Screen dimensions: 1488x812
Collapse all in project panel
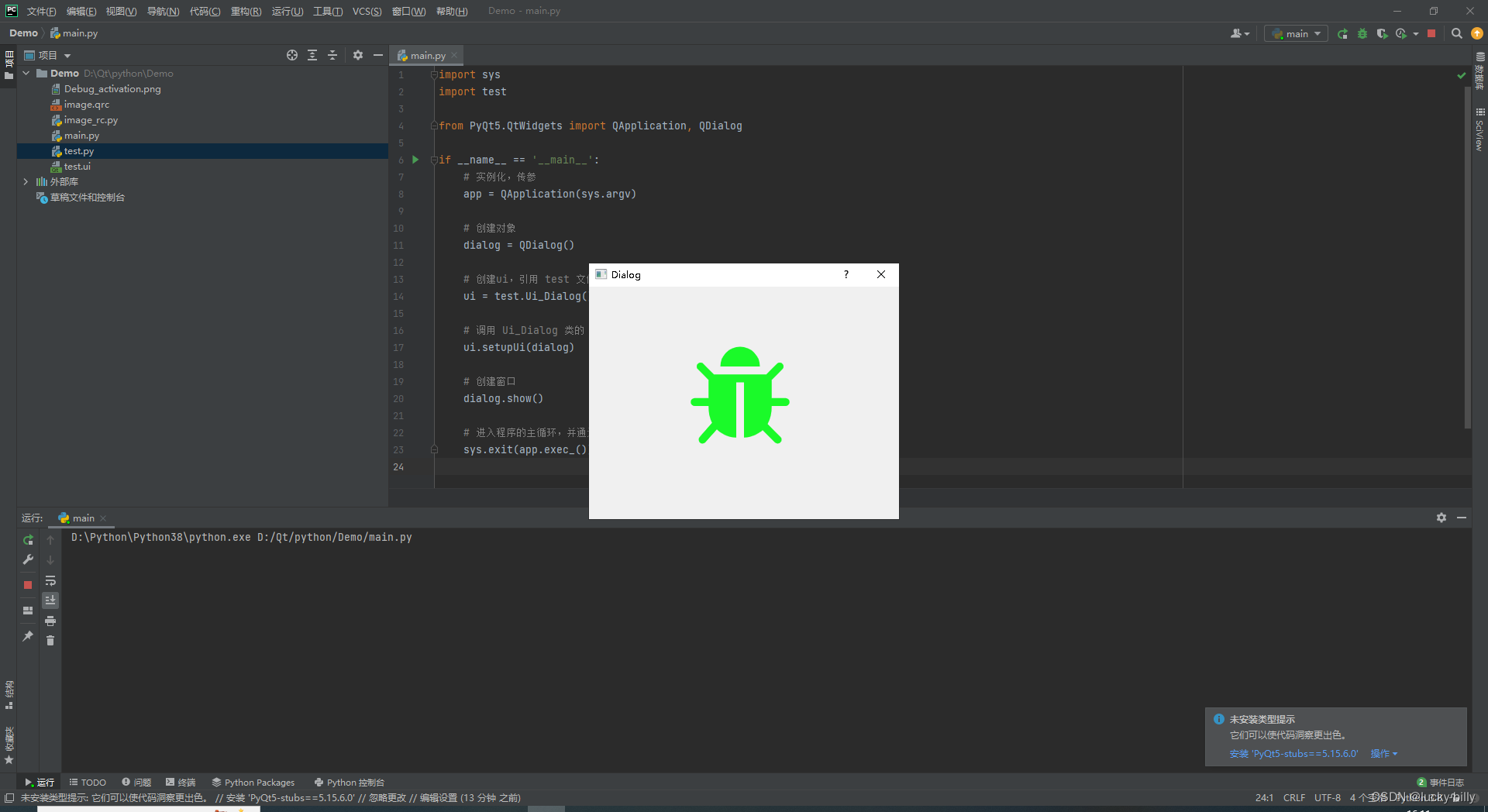point(332,55)
